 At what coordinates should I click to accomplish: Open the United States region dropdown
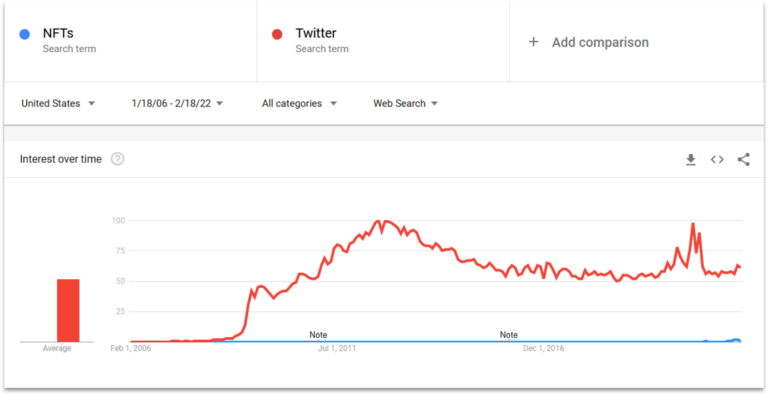58,103
